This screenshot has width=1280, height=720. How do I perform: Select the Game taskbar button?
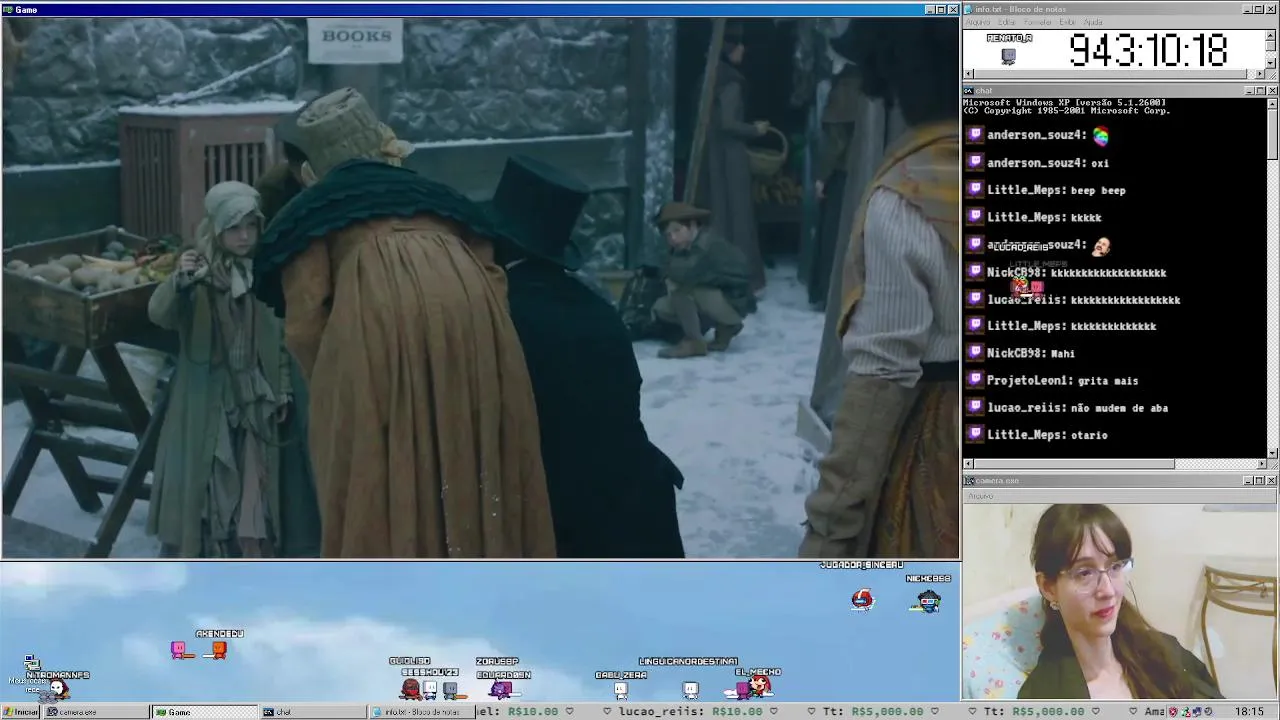click(205, 712)
